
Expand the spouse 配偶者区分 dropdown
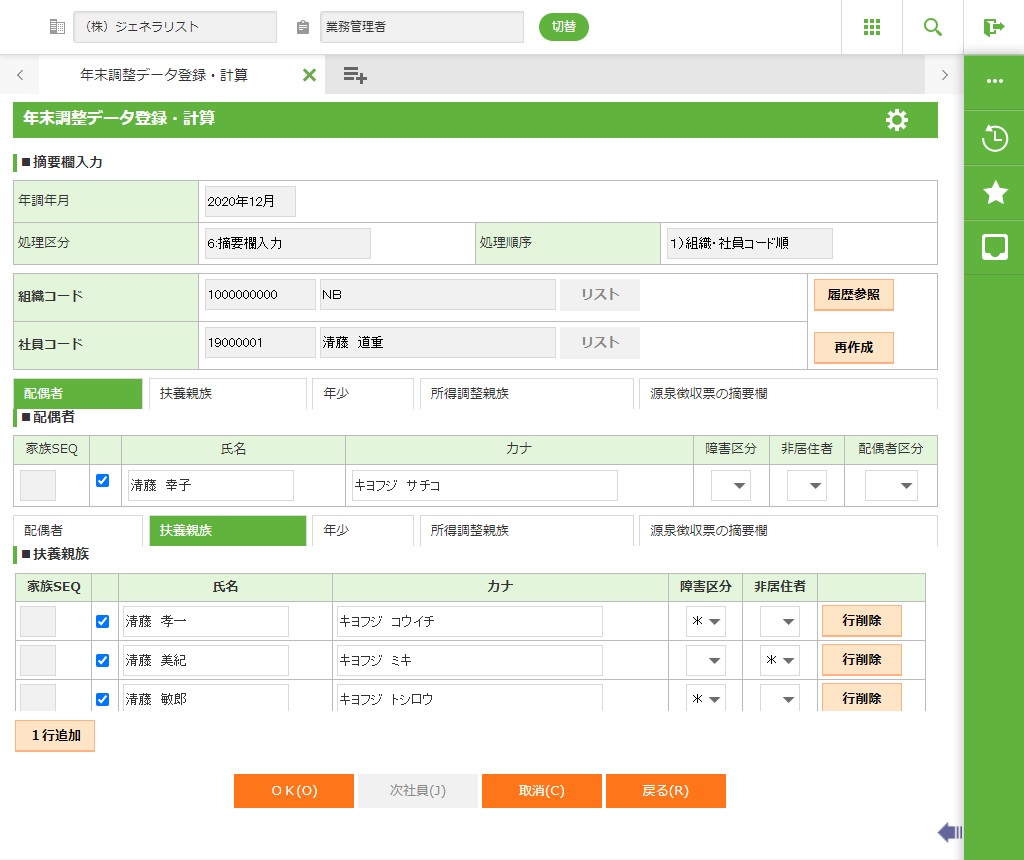coord(891,486)
